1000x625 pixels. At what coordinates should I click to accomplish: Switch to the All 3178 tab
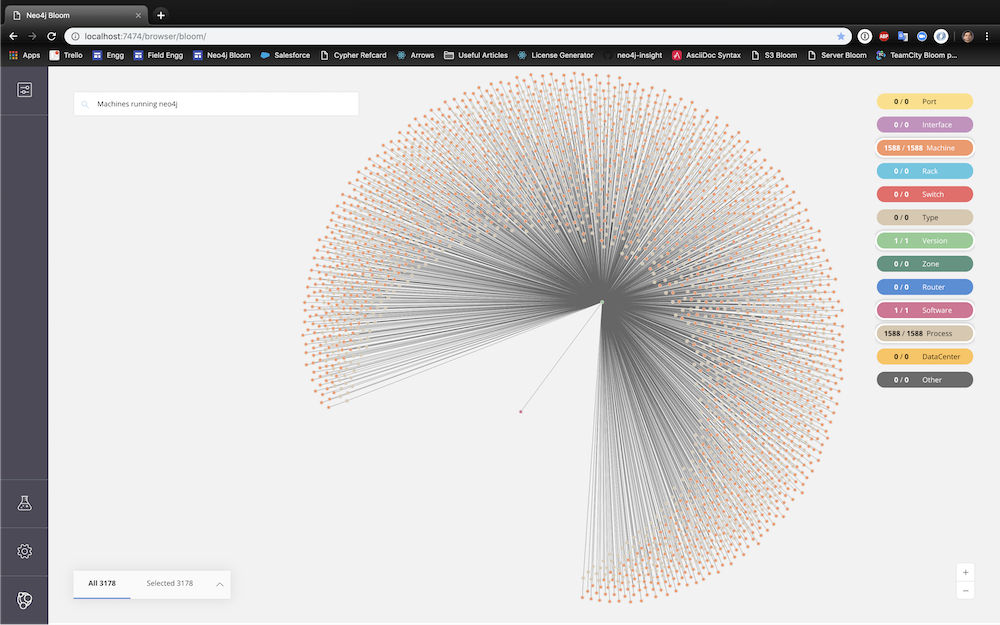pos(102,584)
